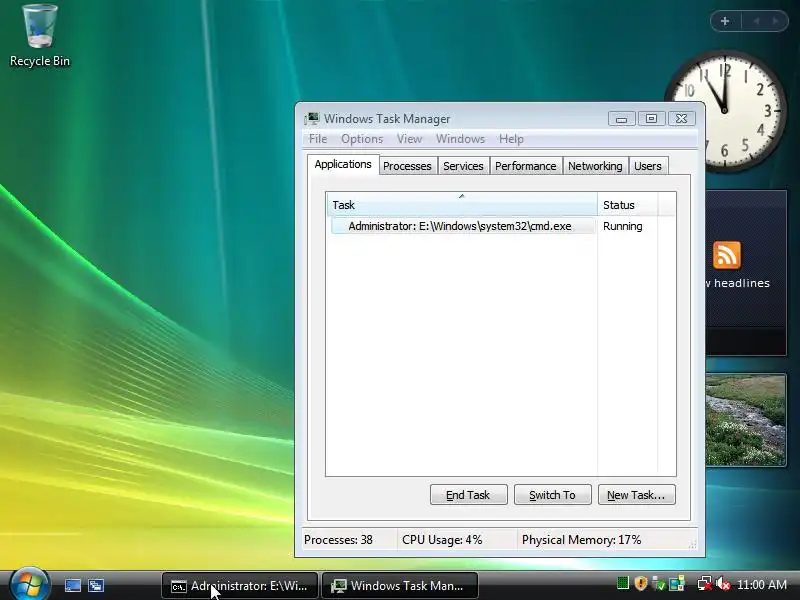Switch to the Networking tab
Viewport: 800px width, 600px height.
595,166
